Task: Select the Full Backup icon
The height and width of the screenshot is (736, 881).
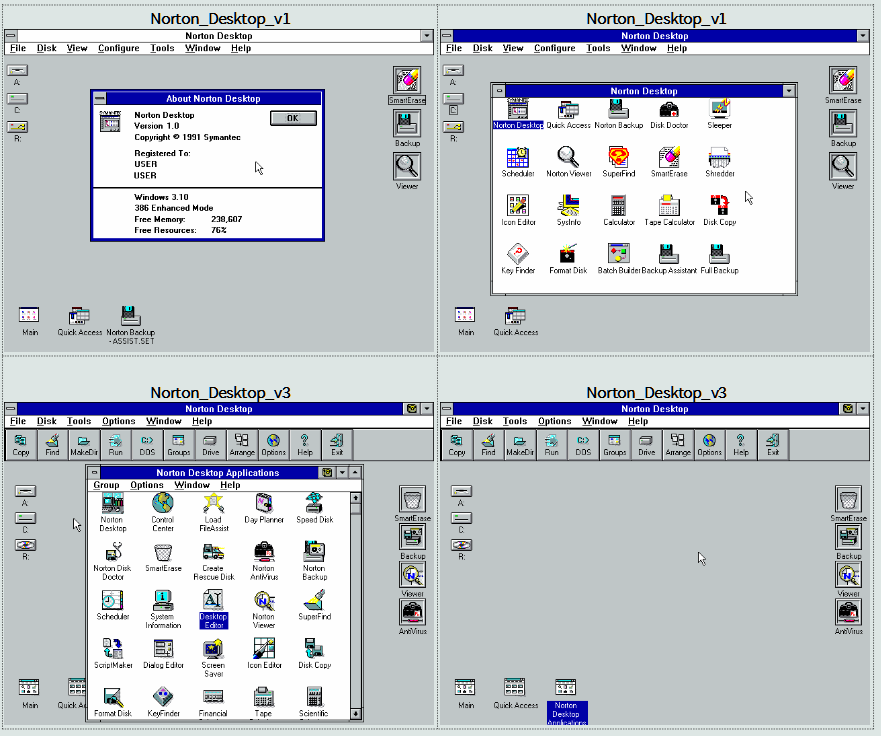Action: point(719,259)
